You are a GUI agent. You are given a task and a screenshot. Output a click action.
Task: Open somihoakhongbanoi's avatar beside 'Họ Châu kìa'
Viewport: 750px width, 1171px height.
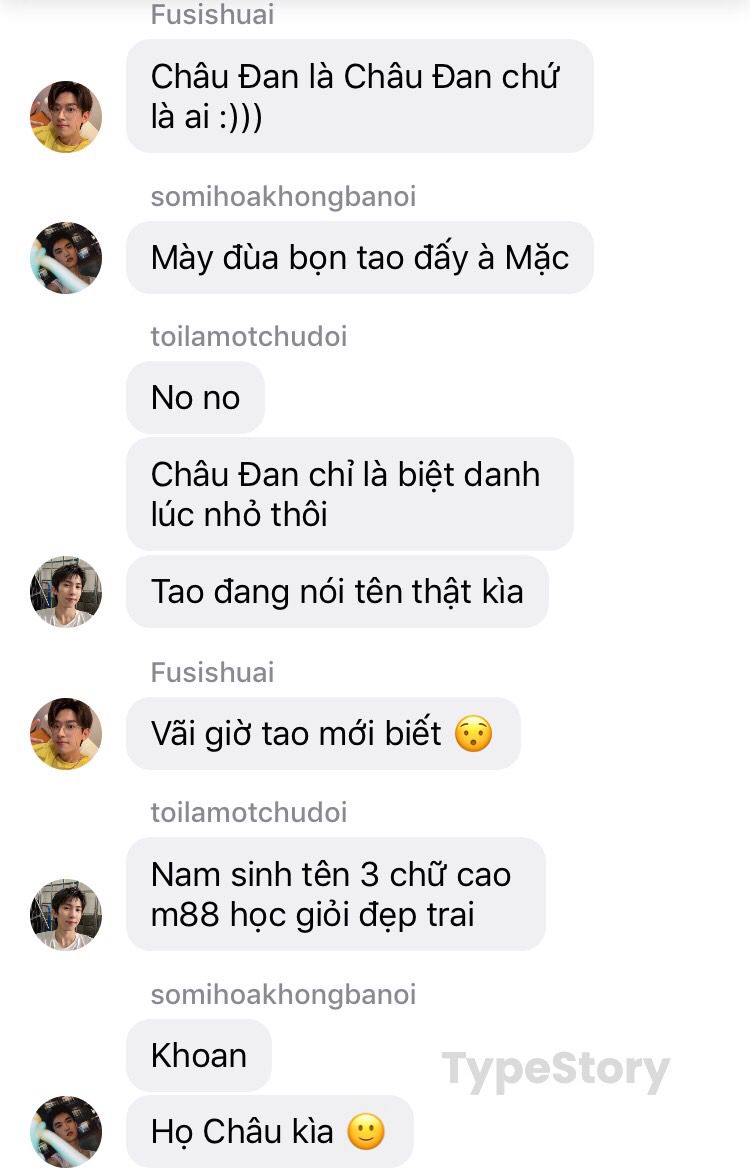(x=66, y=1131)
